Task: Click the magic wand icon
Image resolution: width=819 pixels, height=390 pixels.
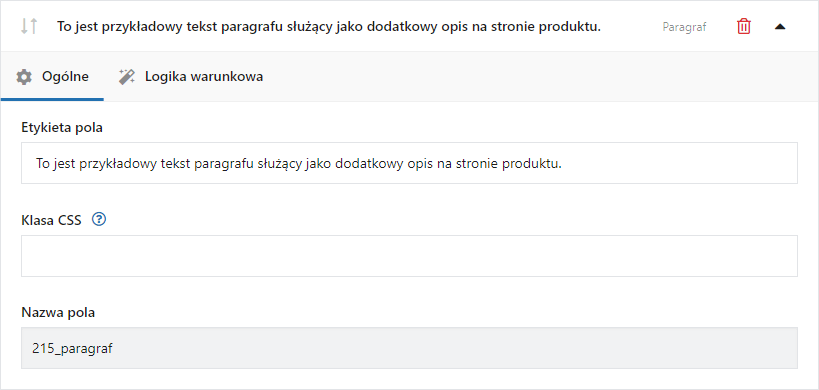Action: click(x=126, y=77)
